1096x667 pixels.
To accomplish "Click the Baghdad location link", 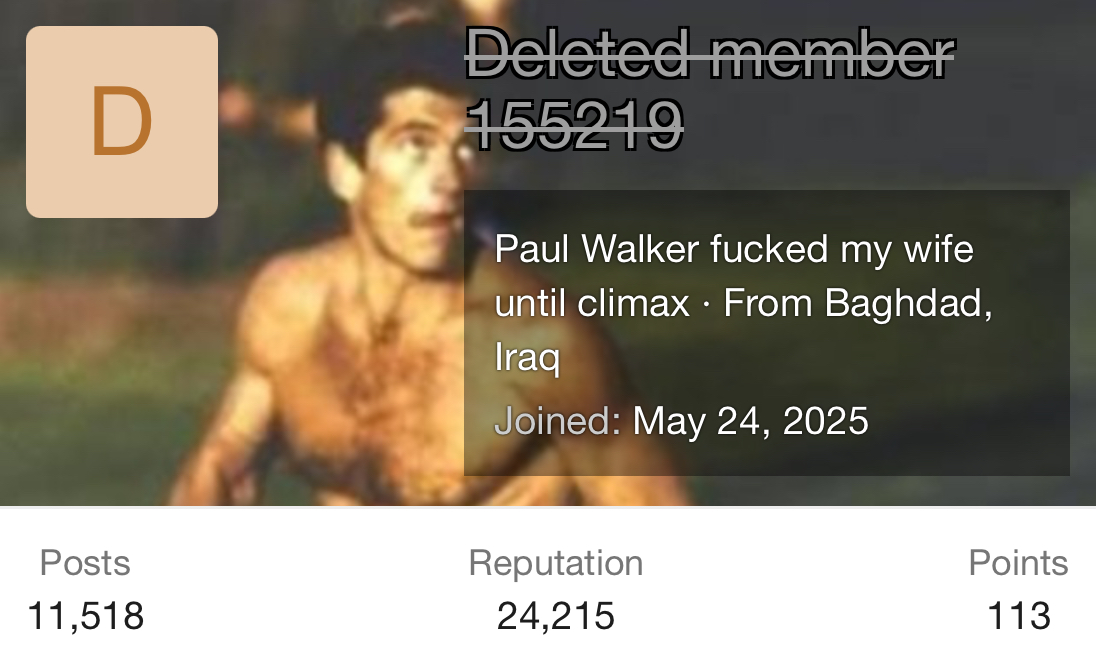I will [x=908, y=304].
